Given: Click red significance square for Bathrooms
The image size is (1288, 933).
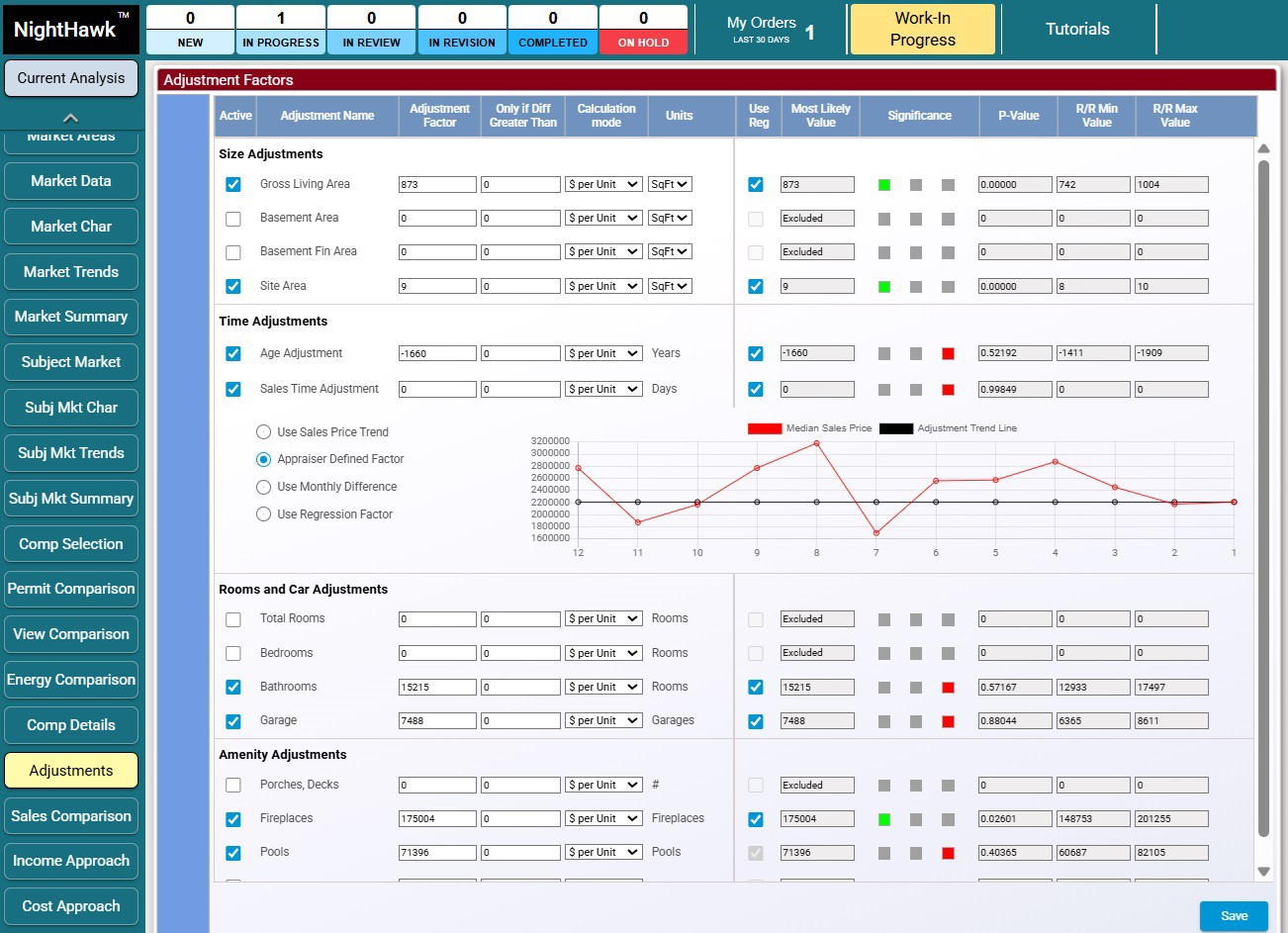Looking at the screenshot, I should pyautogui.click(x=948, y=688).
